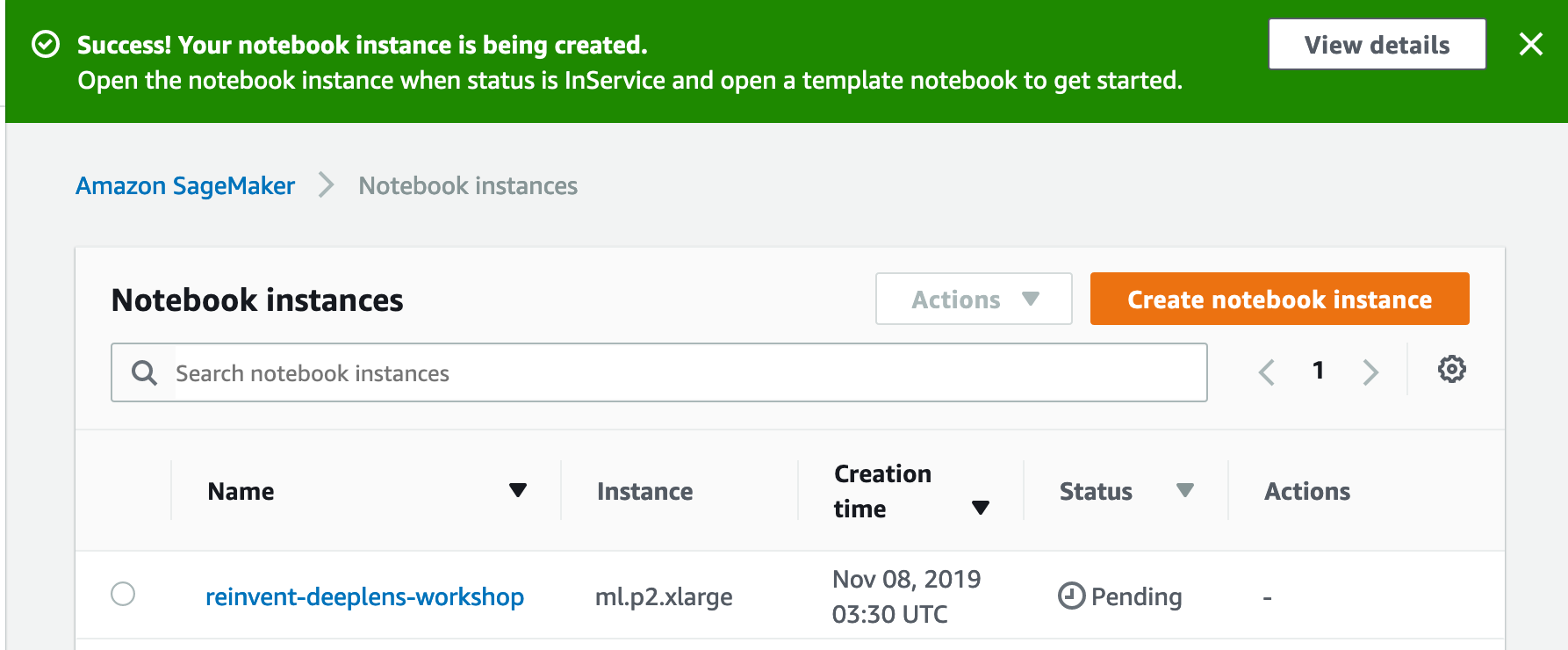Filter by Status column arrow

coord(1185,490)
